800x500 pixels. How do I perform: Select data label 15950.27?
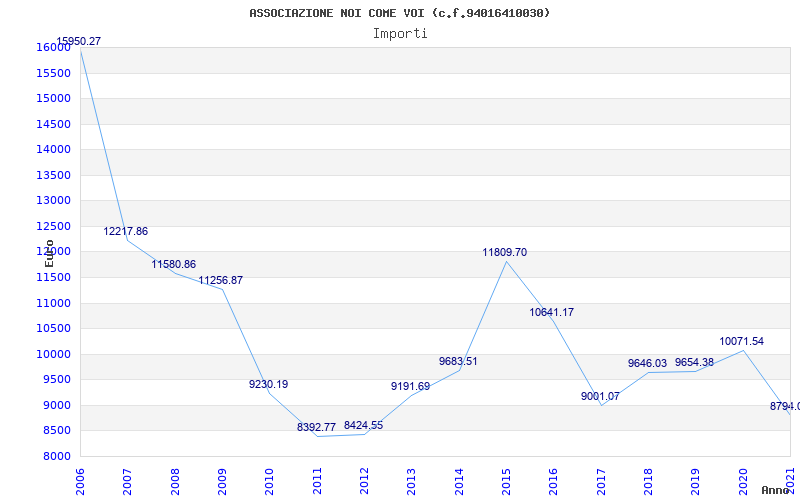(79, 41)
